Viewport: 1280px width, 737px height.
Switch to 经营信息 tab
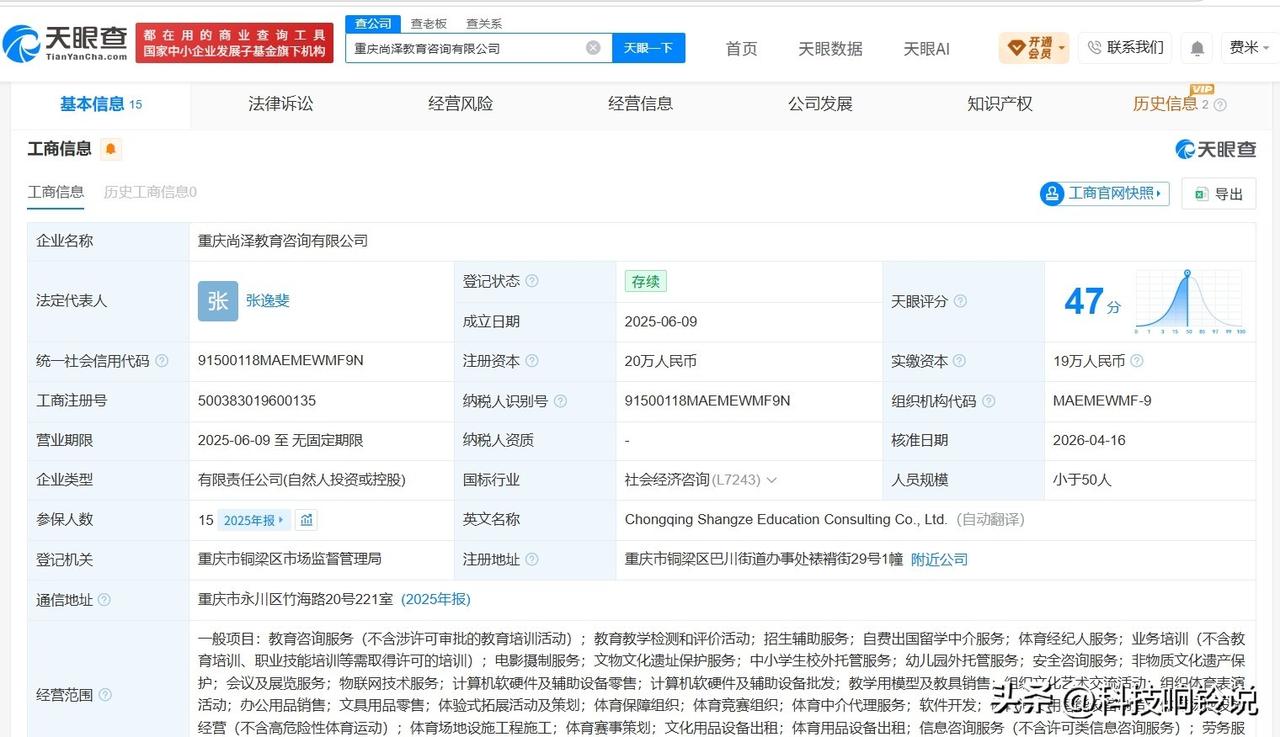641,104
